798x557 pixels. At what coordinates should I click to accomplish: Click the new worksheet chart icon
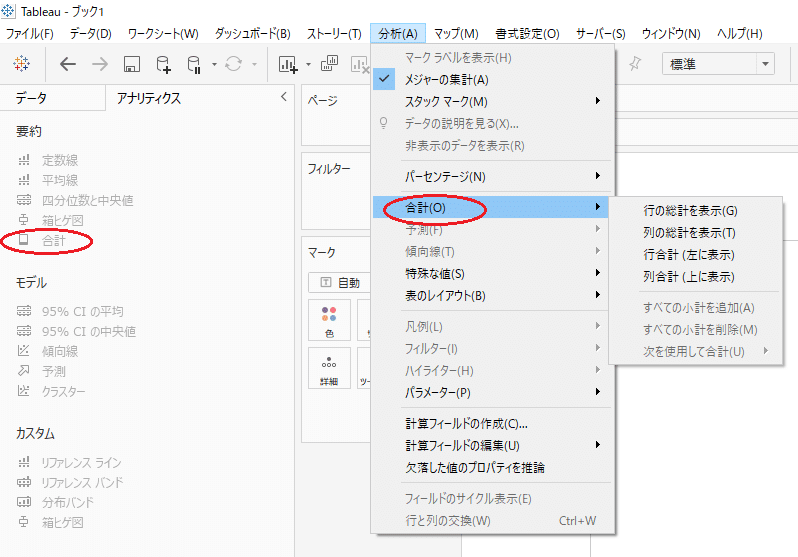click(288, 64)
